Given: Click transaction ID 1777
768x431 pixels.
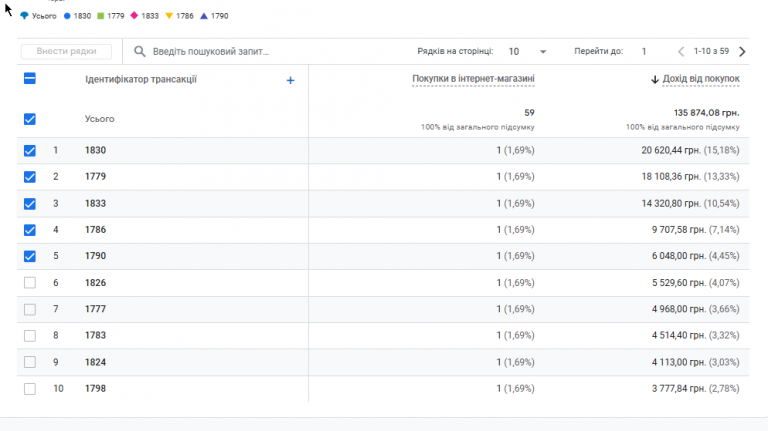Looking at the screenshot, I should 96,309.
